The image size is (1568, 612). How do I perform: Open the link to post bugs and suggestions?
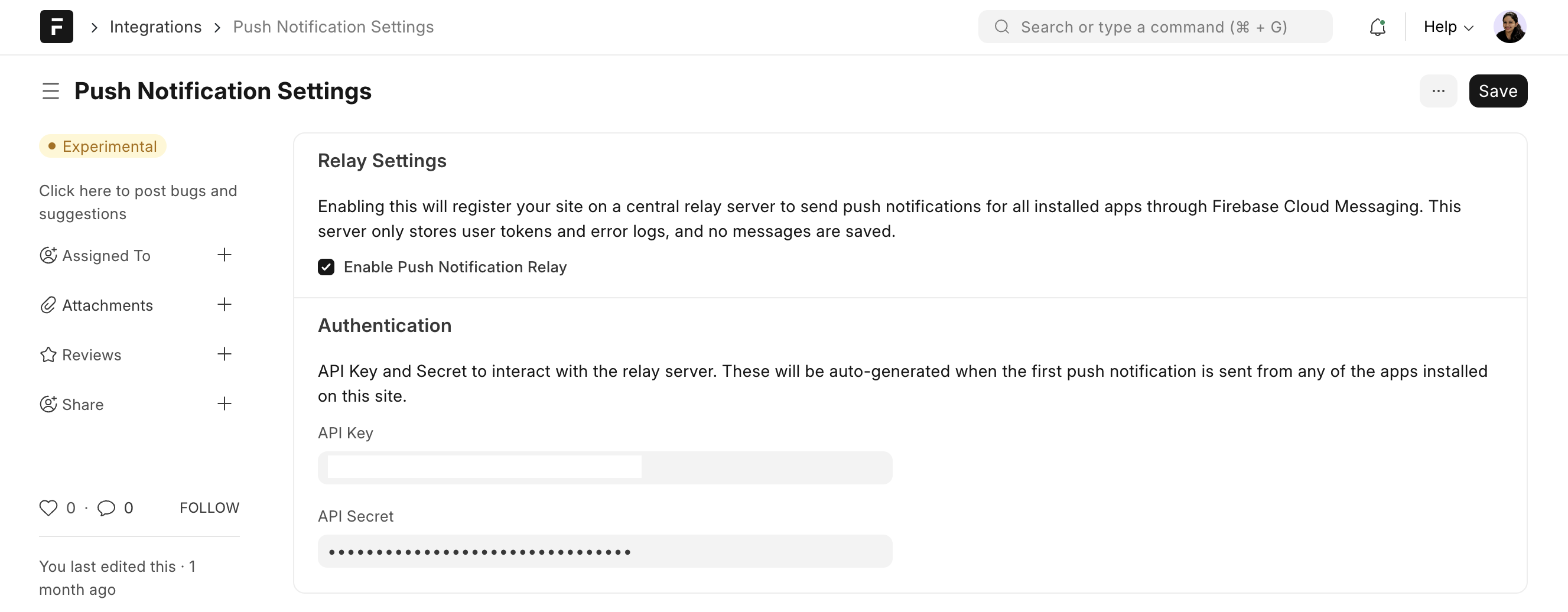(138, 202)
